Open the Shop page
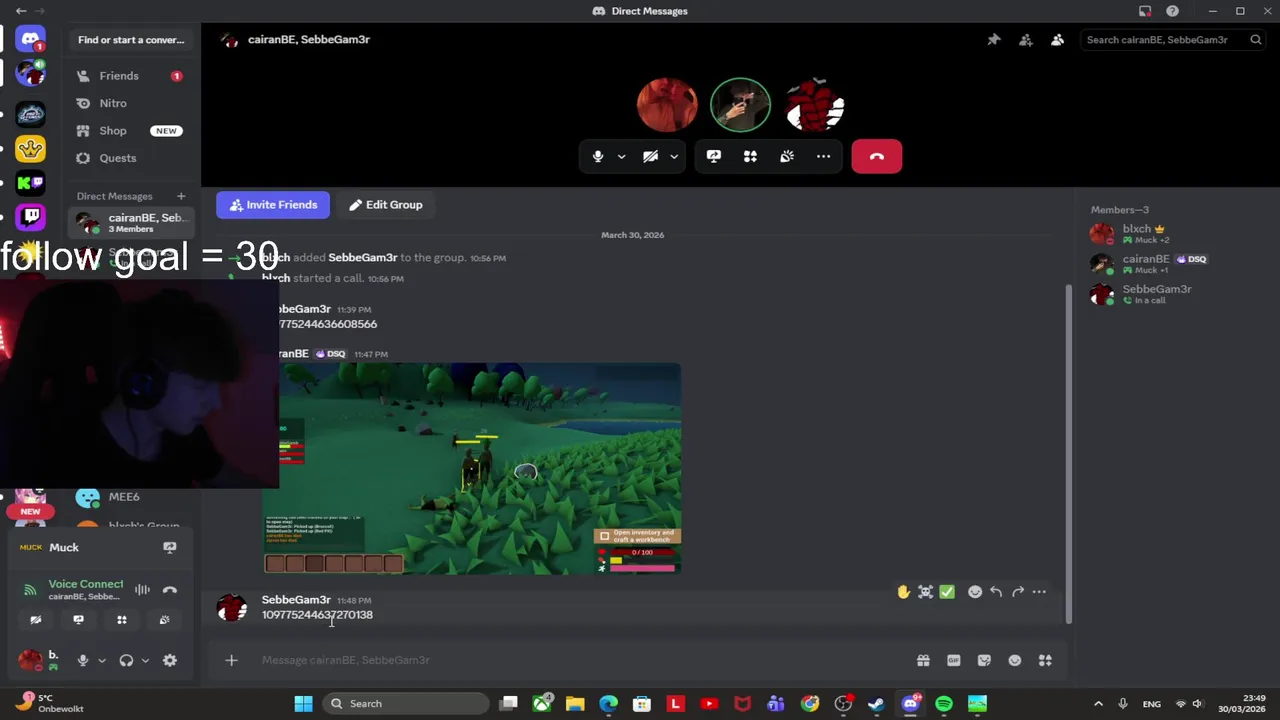The width and height of the screenshot is (1280, 720). click(131, 131)
